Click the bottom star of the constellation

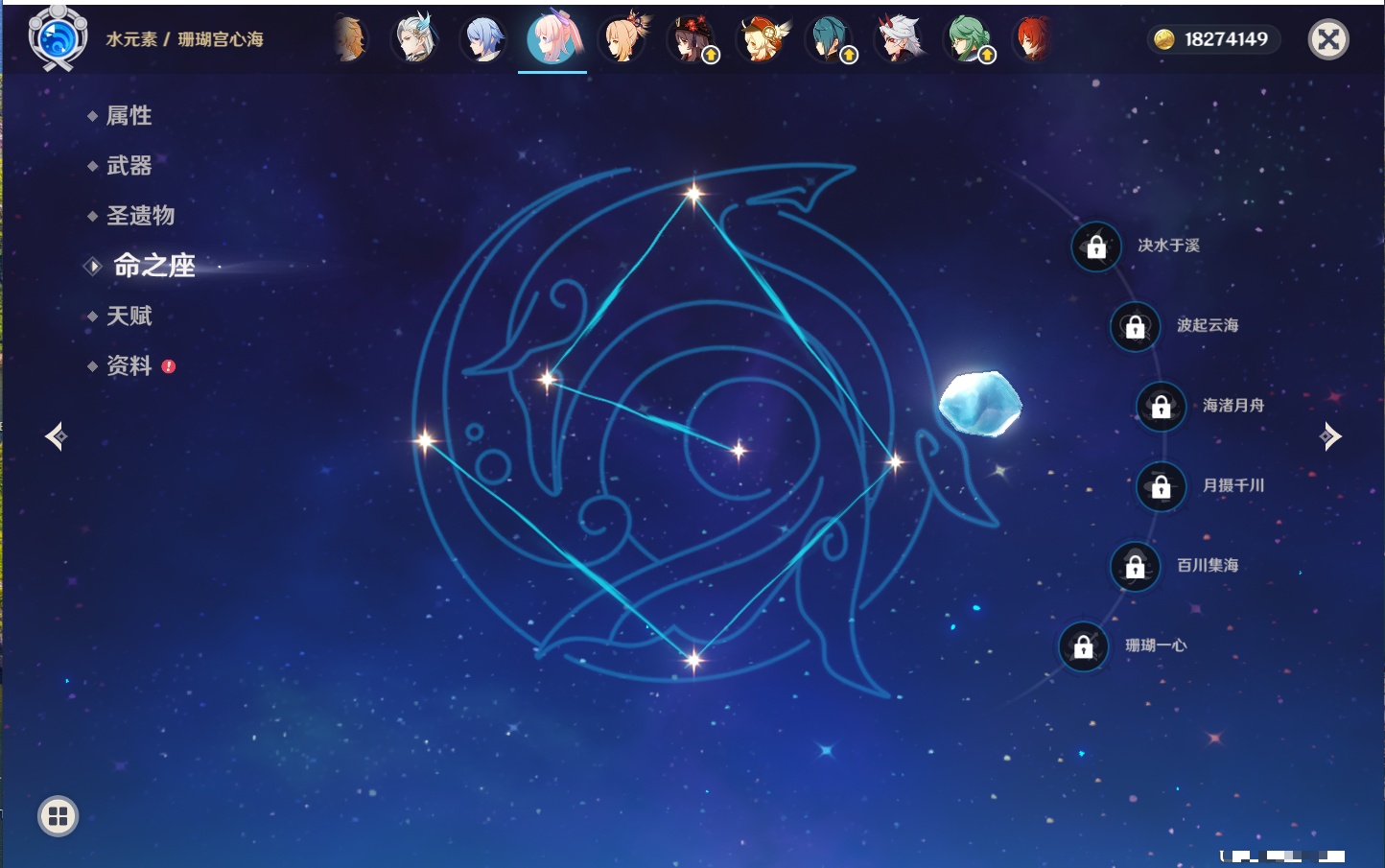pyautogui.click(x=693, y=659)
